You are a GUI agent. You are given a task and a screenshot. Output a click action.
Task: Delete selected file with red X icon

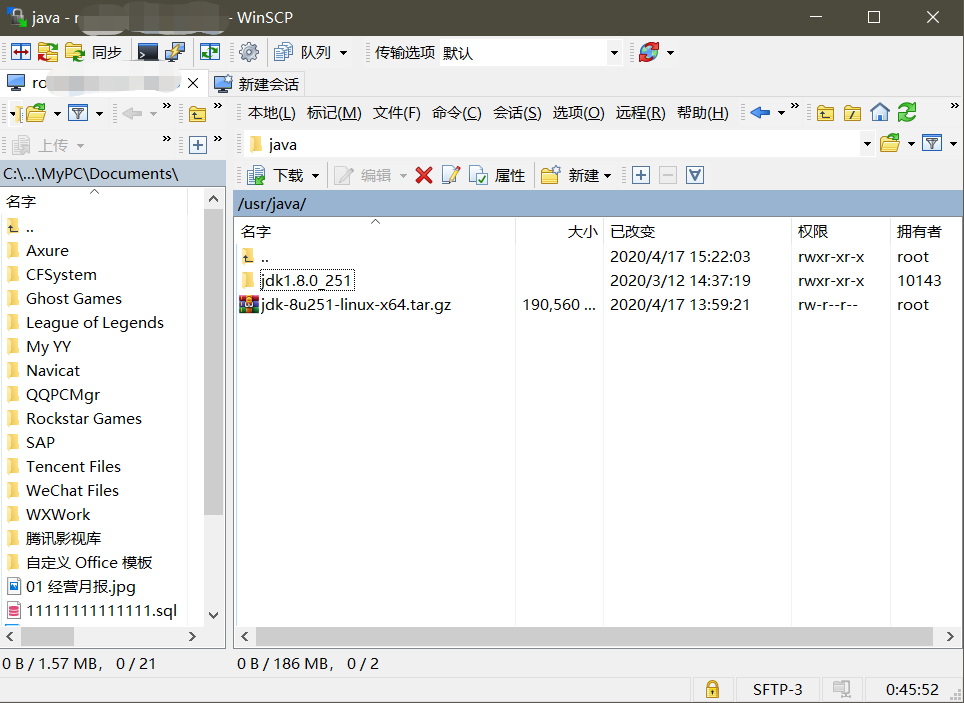[x=424, y=176]
